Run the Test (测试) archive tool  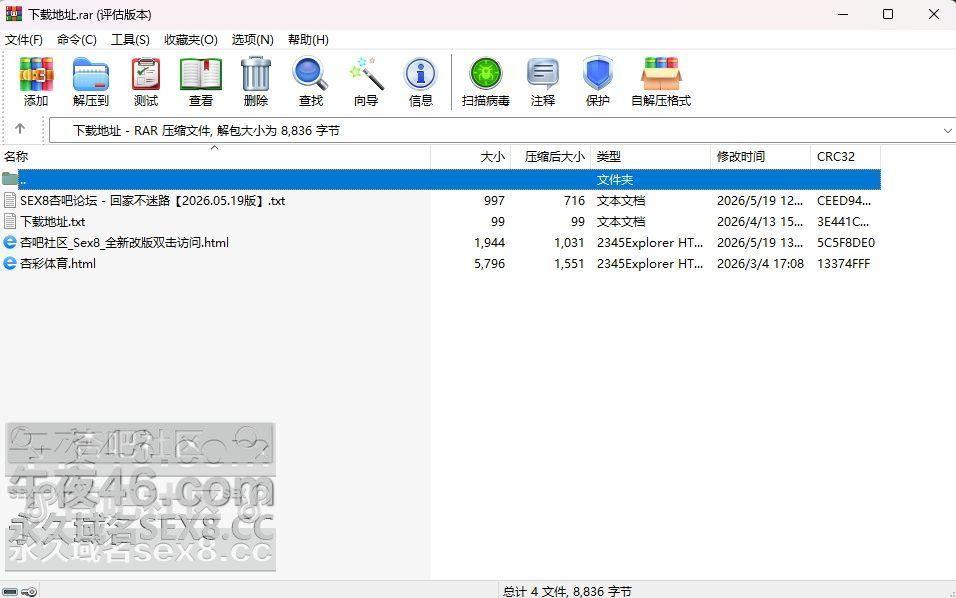pyautogui.click(x=146, y=82)
